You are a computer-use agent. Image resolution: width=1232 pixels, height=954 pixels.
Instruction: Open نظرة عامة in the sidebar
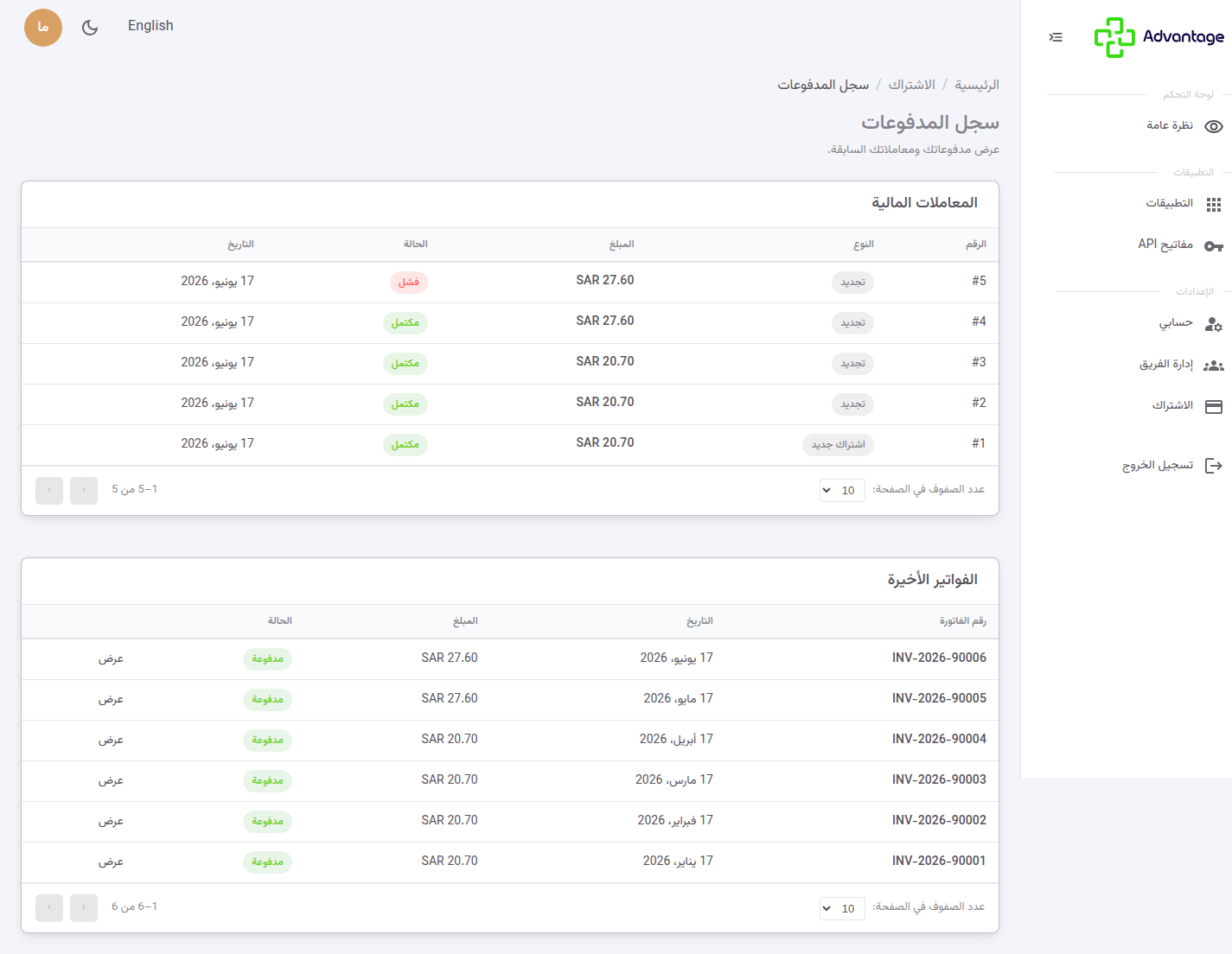(1170, 125)
